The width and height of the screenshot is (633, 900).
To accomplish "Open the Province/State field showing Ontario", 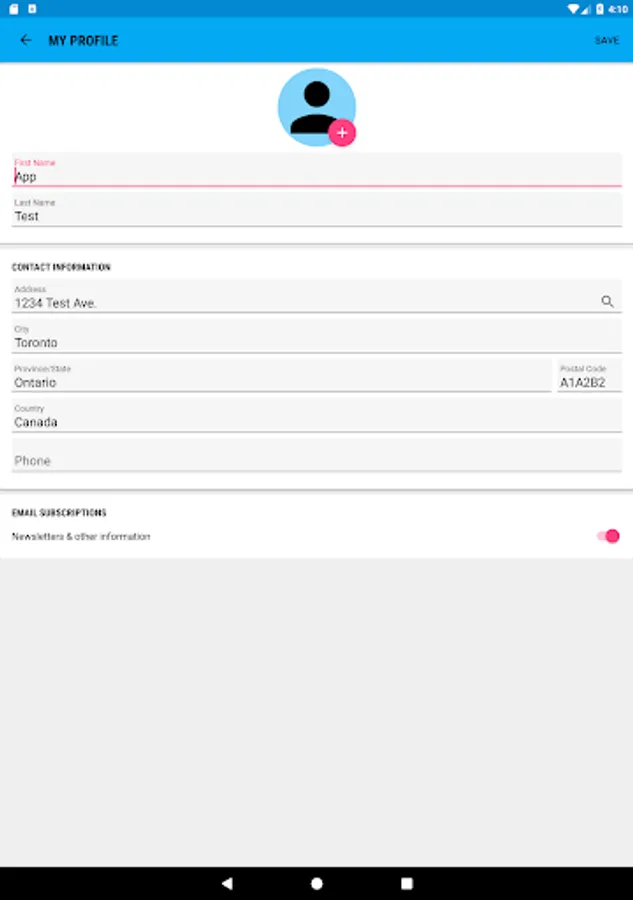I will (280, 382).
